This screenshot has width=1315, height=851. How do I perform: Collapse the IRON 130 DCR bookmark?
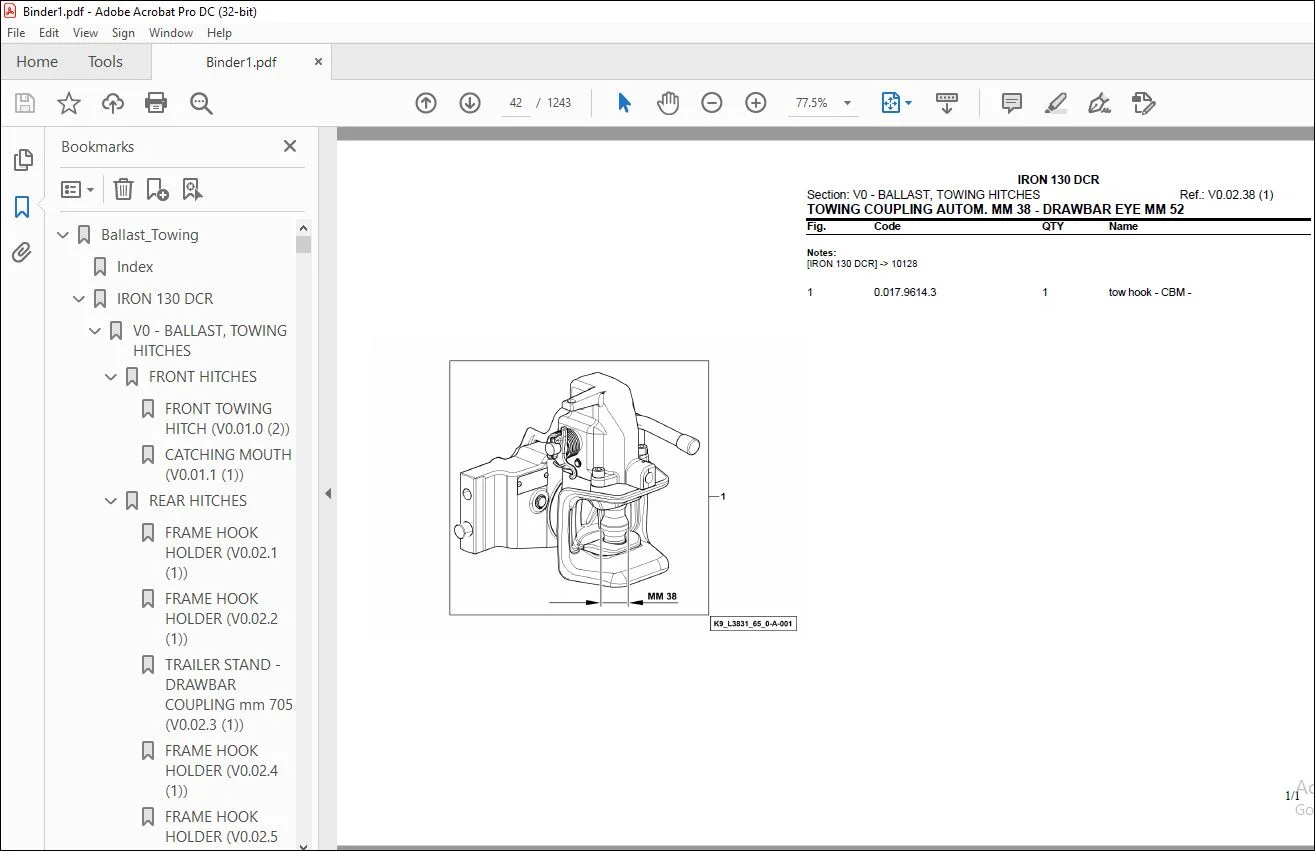(x=80, y=299)
